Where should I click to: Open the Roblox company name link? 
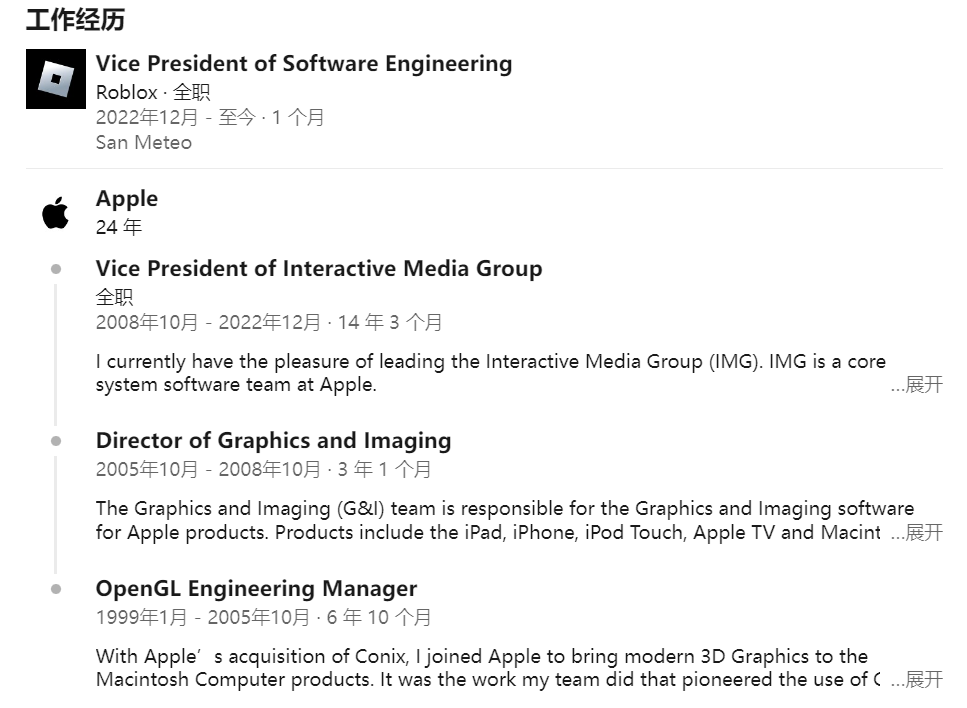tap(126, 93)
